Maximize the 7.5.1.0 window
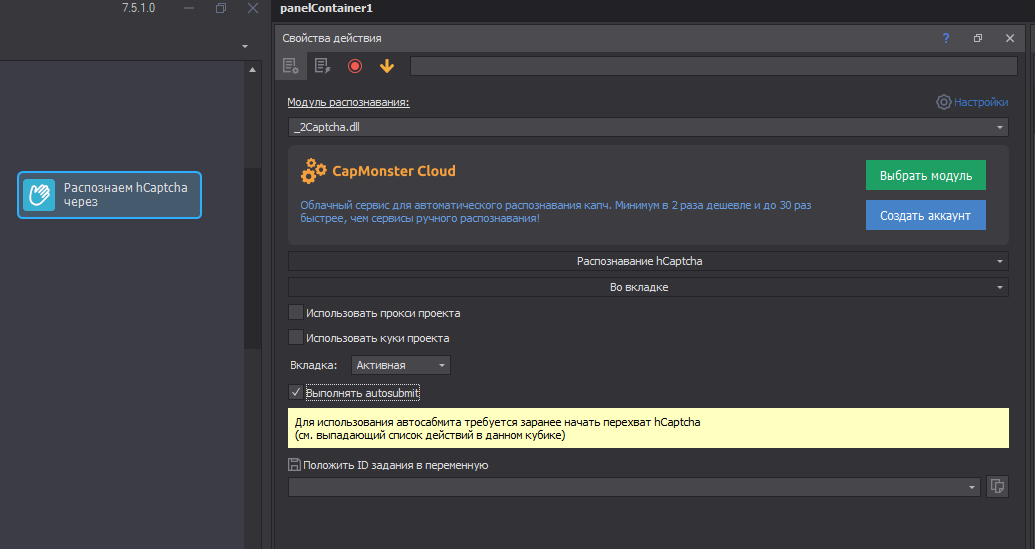The width and height of the screenshot is (1035, 549). (221, 8)
